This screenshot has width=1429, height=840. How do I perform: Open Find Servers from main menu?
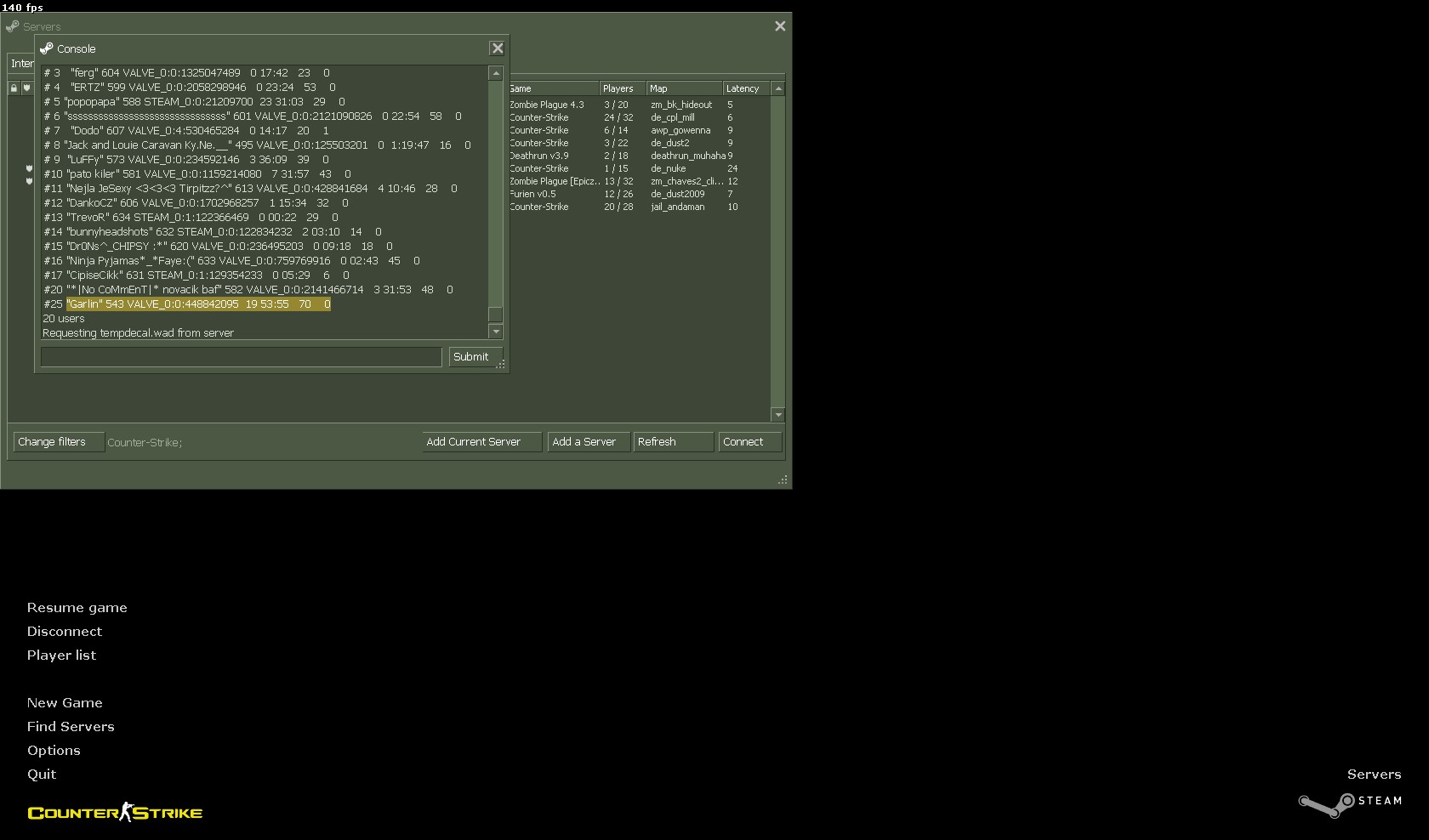[71, 727]
